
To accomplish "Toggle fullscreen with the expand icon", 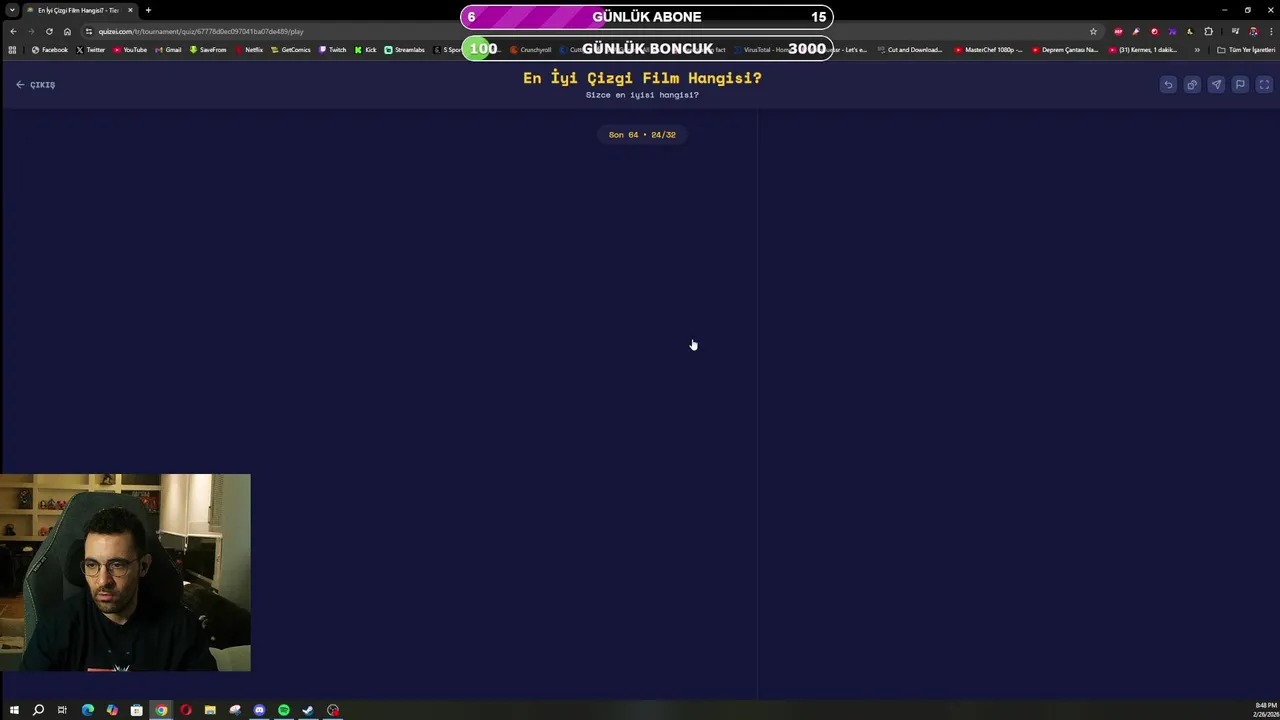I will [1264, 85].
